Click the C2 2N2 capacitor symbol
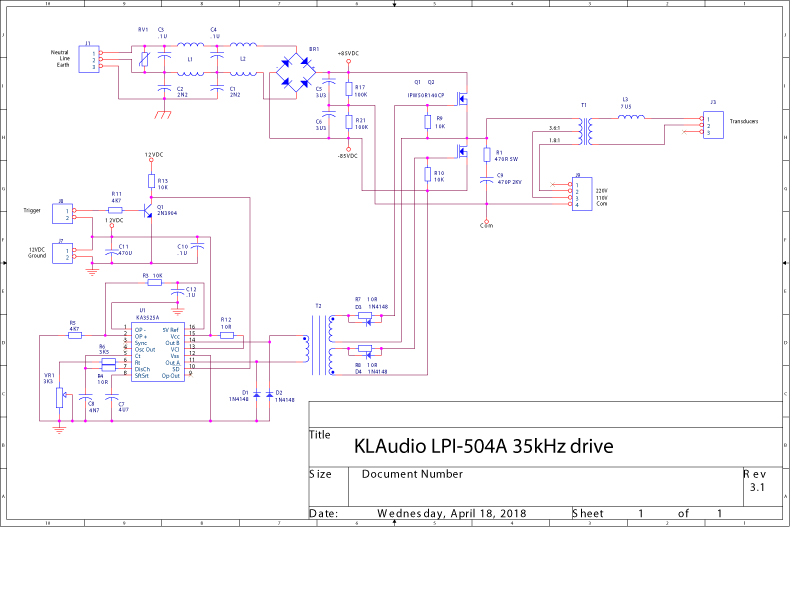This screenshot has width=792, height=612. point(164,88)
